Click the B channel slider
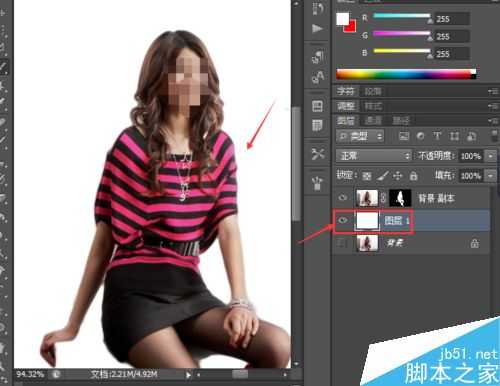This screenshot has width=500, height=386. point(402,51)
